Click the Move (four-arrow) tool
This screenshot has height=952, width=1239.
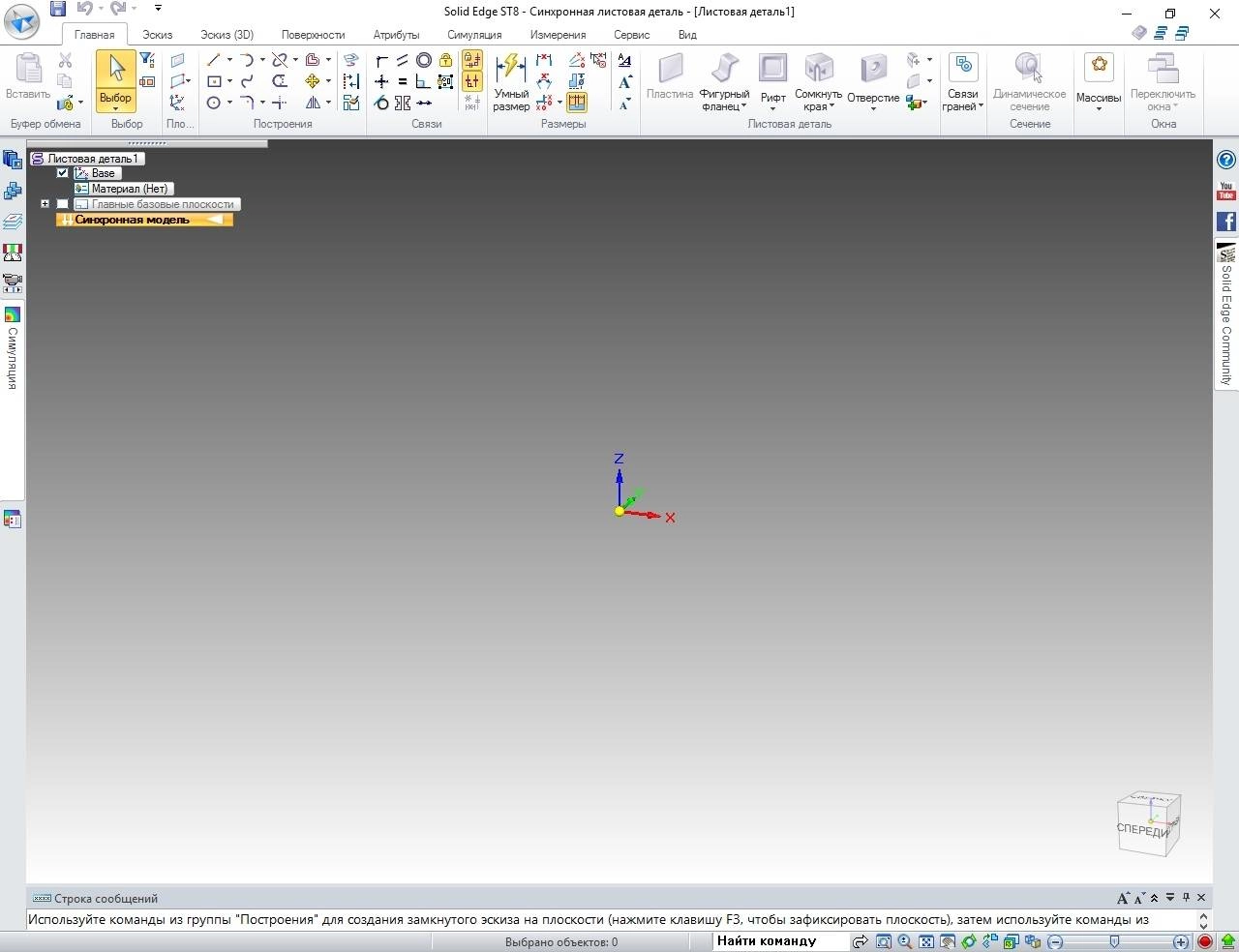(x=312, y=81)
